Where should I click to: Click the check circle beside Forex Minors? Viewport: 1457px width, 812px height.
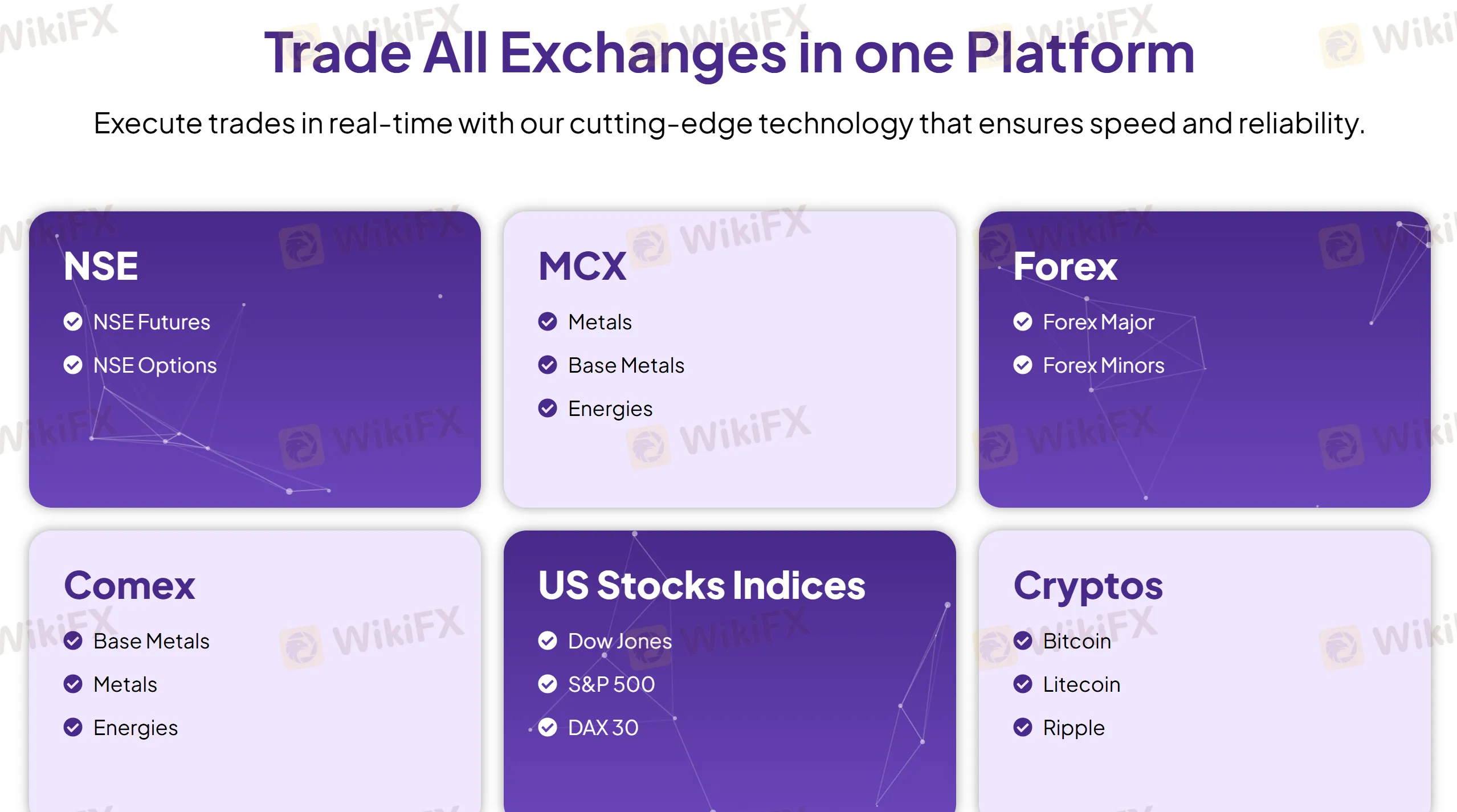[1023, 365]
